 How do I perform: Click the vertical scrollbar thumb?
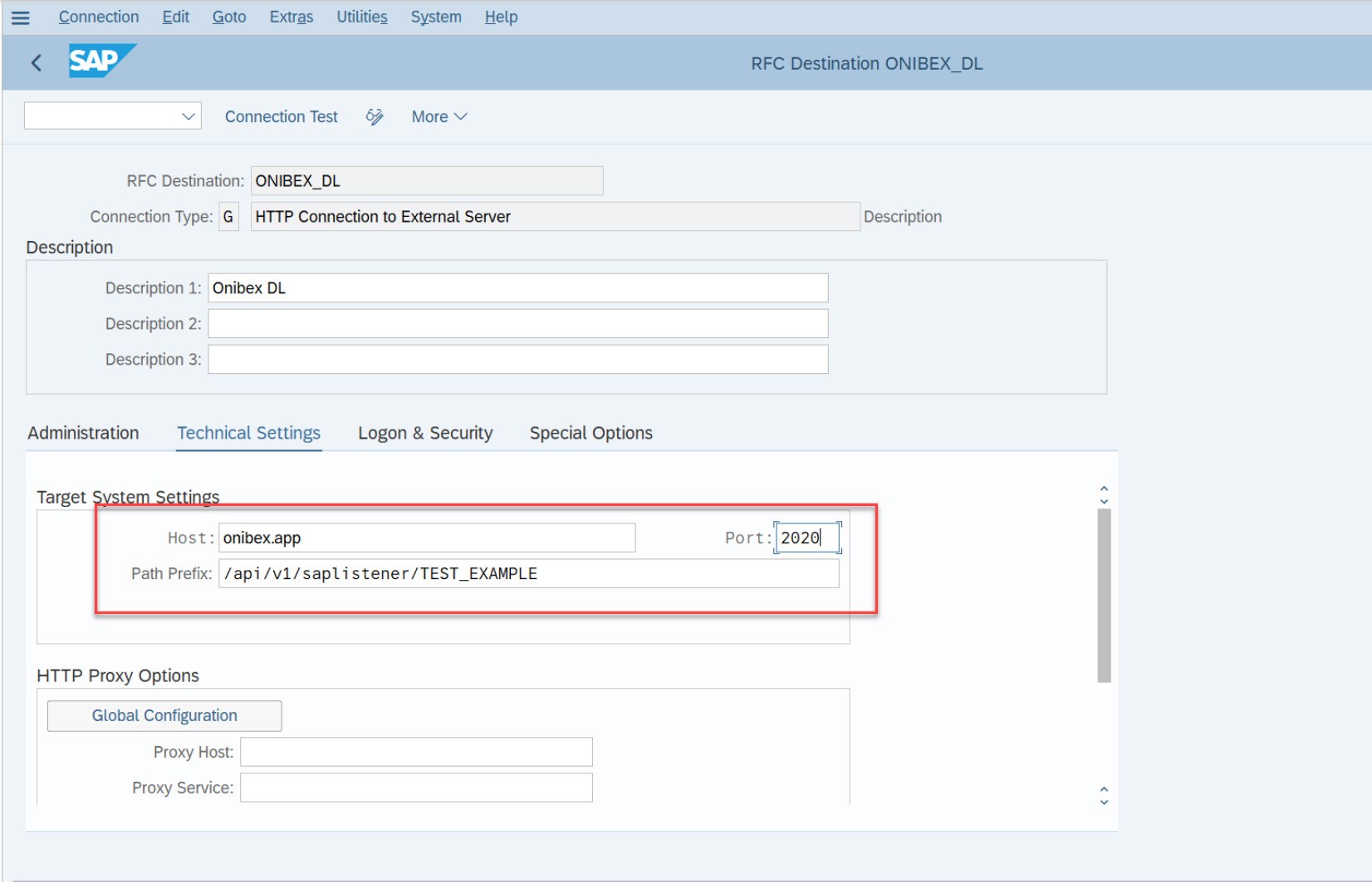click(1104, 596)
